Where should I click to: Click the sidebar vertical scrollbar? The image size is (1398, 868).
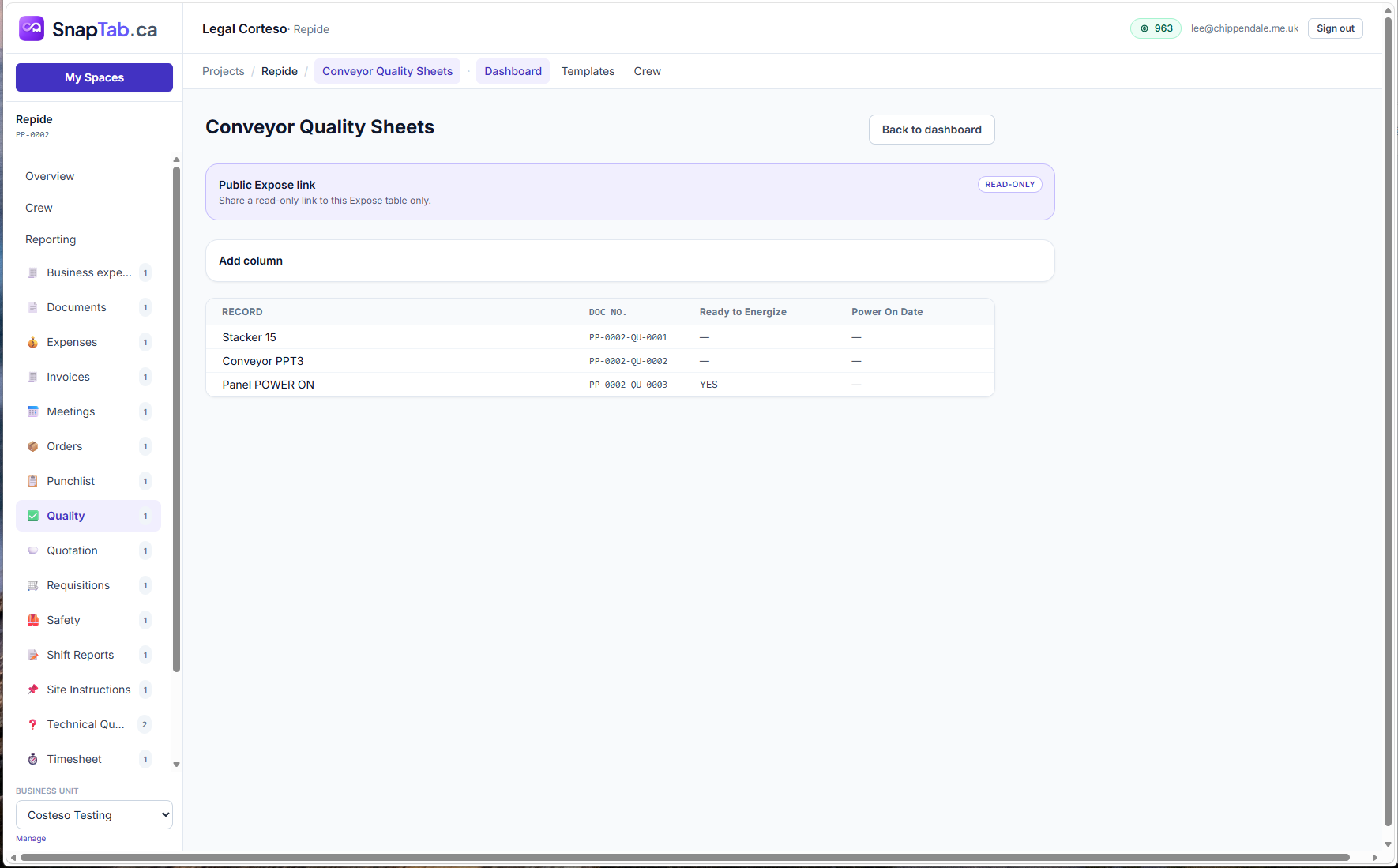pyautogui.click(x=176, y=419)
